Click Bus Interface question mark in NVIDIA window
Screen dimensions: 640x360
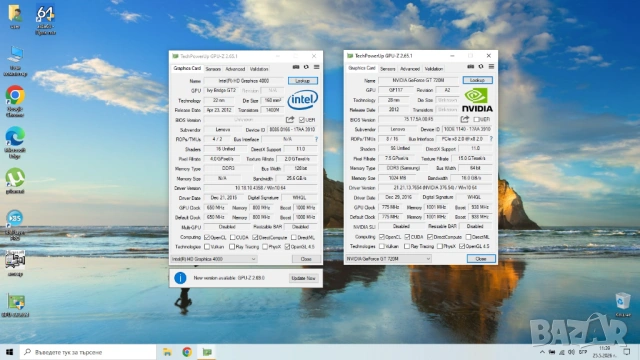491,139
